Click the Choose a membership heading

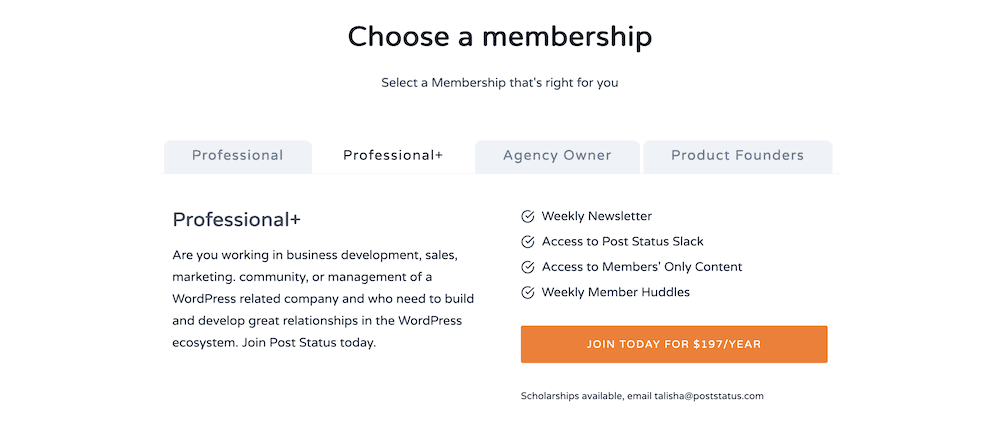point(500,36)
